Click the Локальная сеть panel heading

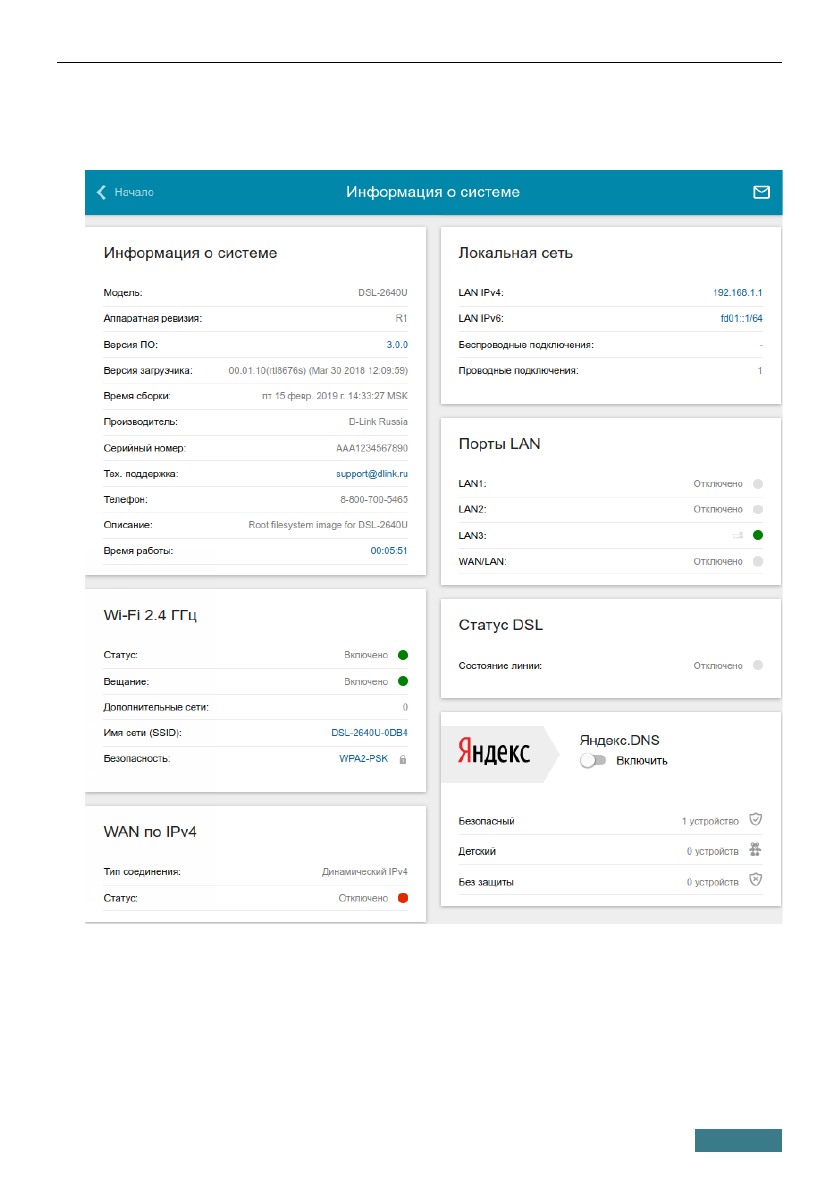tap(516, 253)
